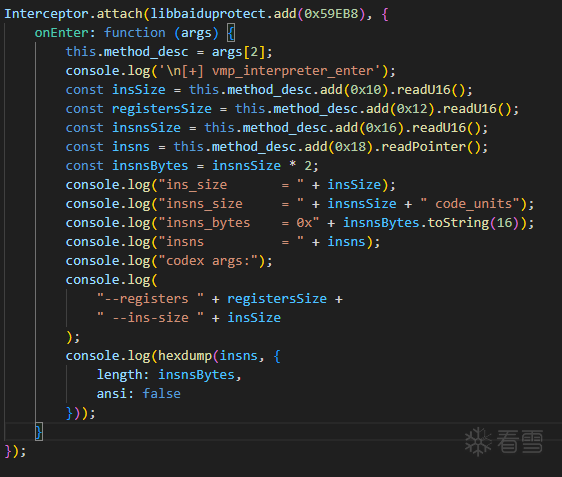Click the 'function' keyword
Viewport: 562px width, 477px height.
click(135, 33)
